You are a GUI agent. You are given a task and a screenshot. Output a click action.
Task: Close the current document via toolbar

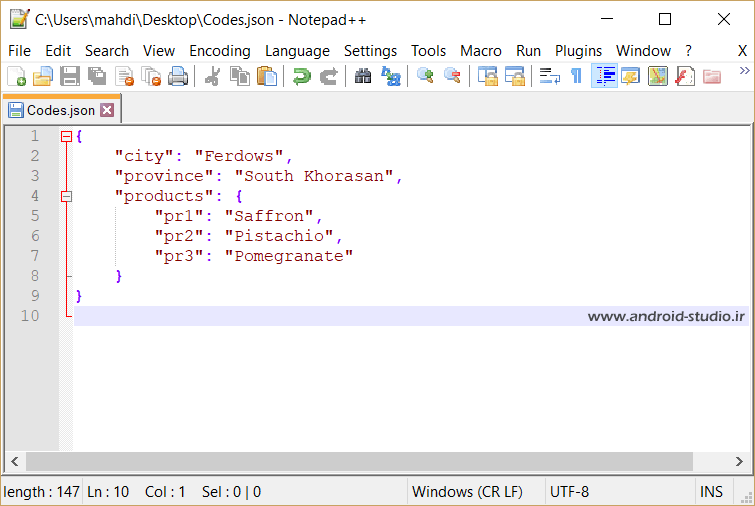coord(125,76)
